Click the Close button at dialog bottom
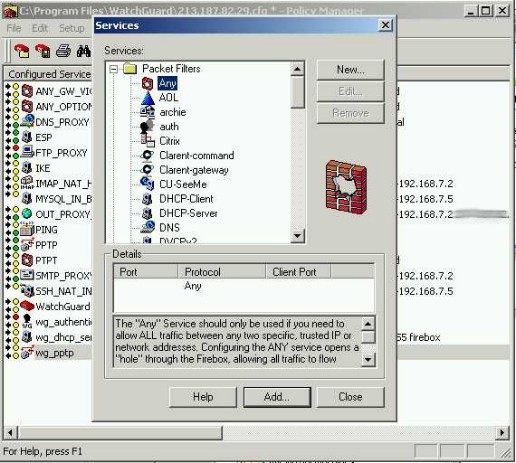The height and width of the screenshot is (463, 516). pyautogui.click(x=350, y=397)
